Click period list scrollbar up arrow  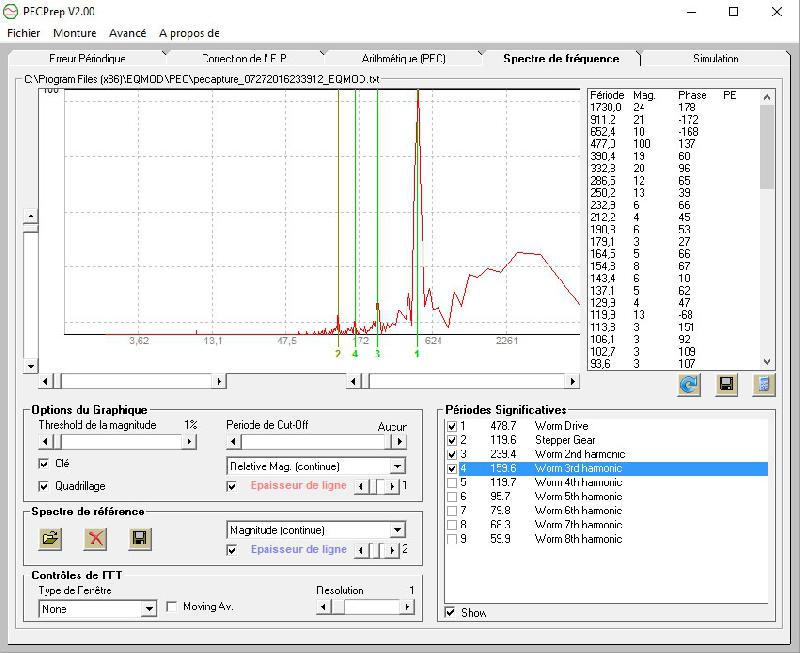click(767, 97)
